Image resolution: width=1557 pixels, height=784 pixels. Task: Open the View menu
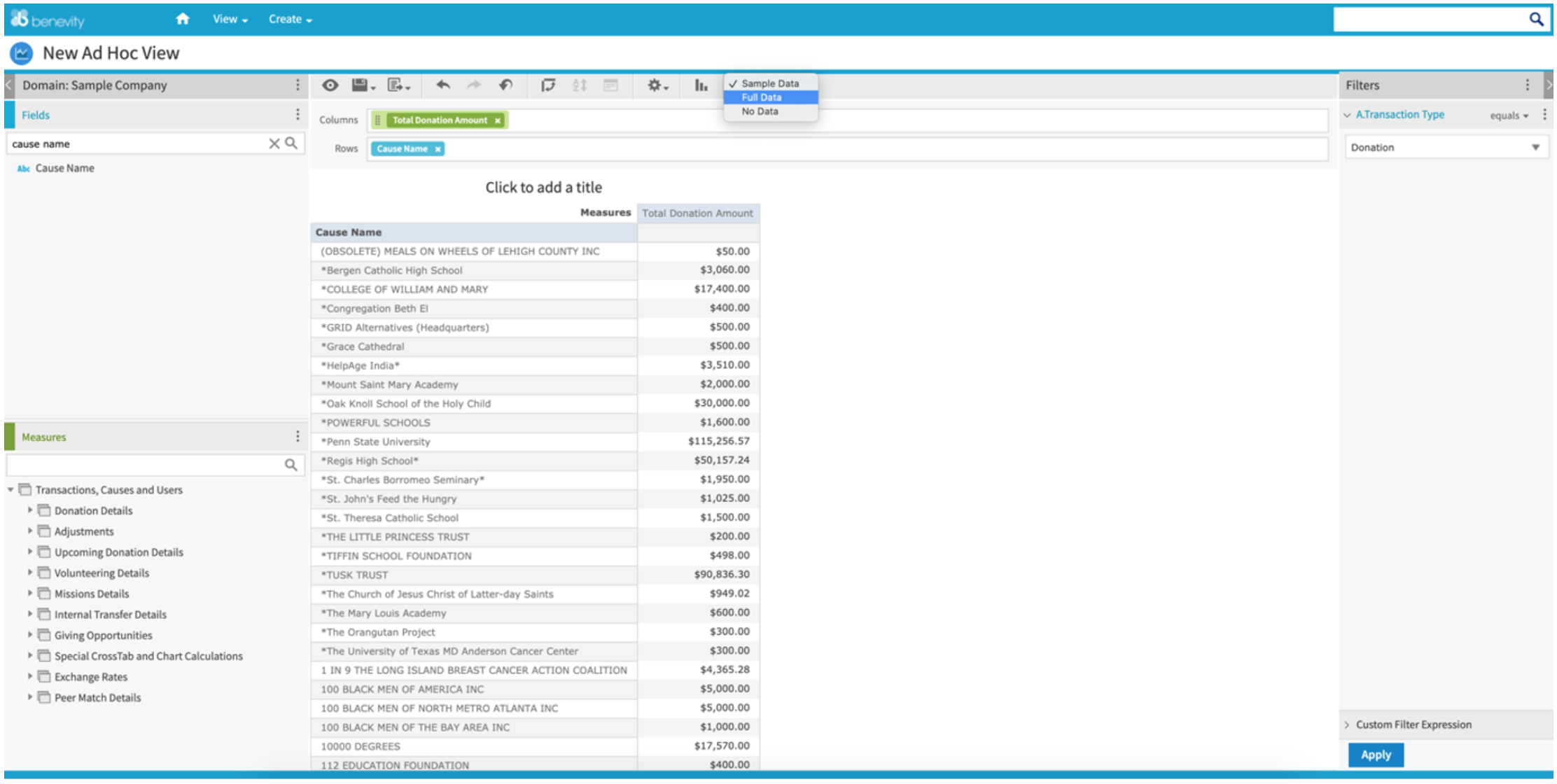(230, 20)
